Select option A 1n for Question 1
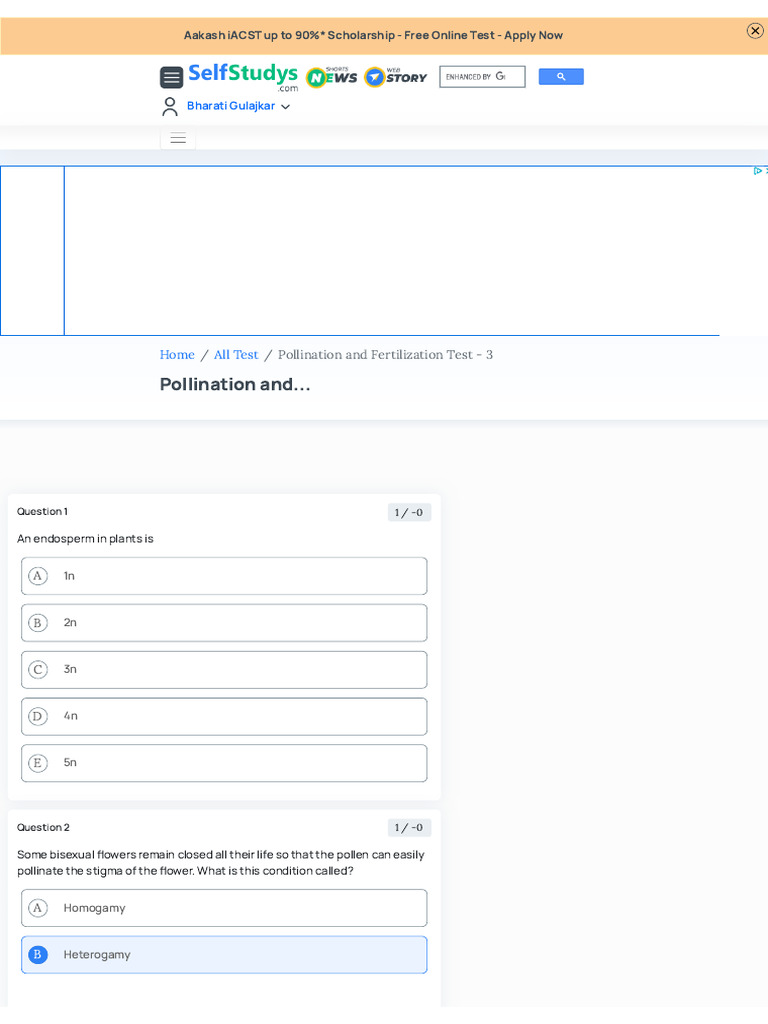This screenshot has height=1024, width=768. point(224,576)
